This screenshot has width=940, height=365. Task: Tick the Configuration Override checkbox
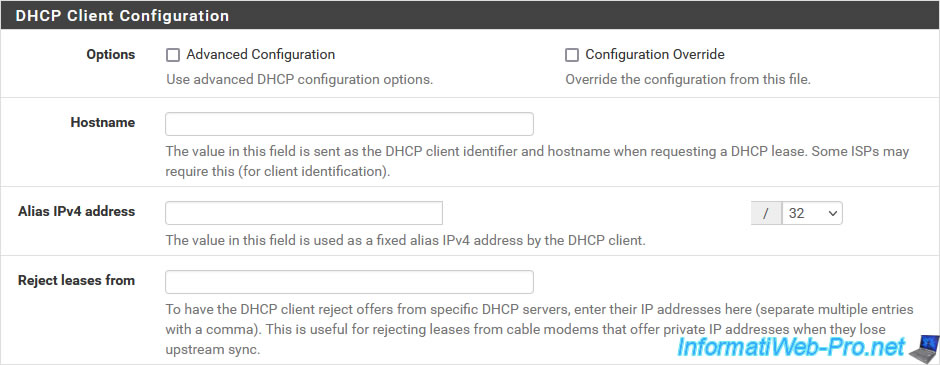572,55
